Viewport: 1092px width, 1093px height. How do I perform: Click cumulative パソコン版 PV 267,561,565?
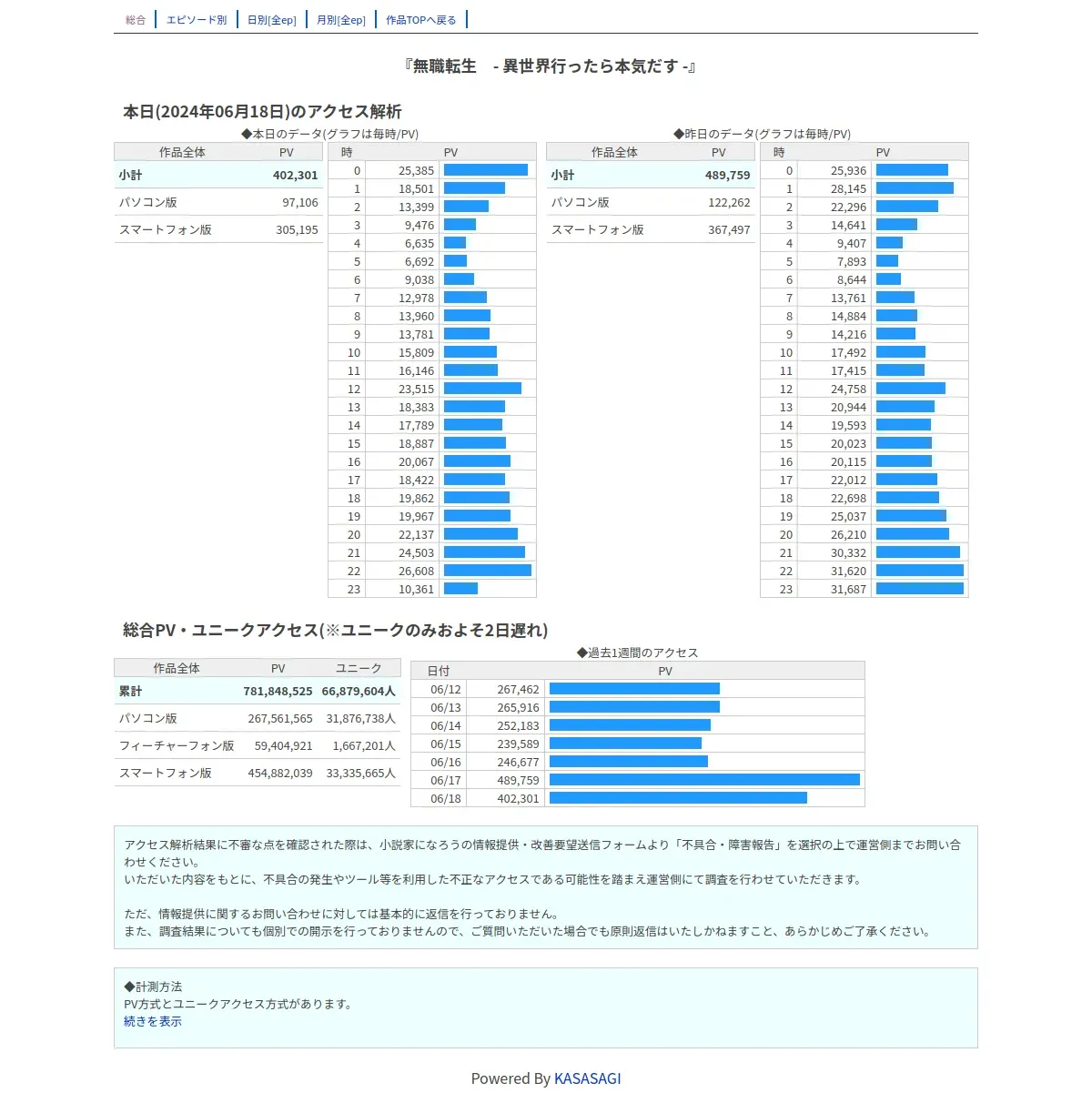[280, 718]
